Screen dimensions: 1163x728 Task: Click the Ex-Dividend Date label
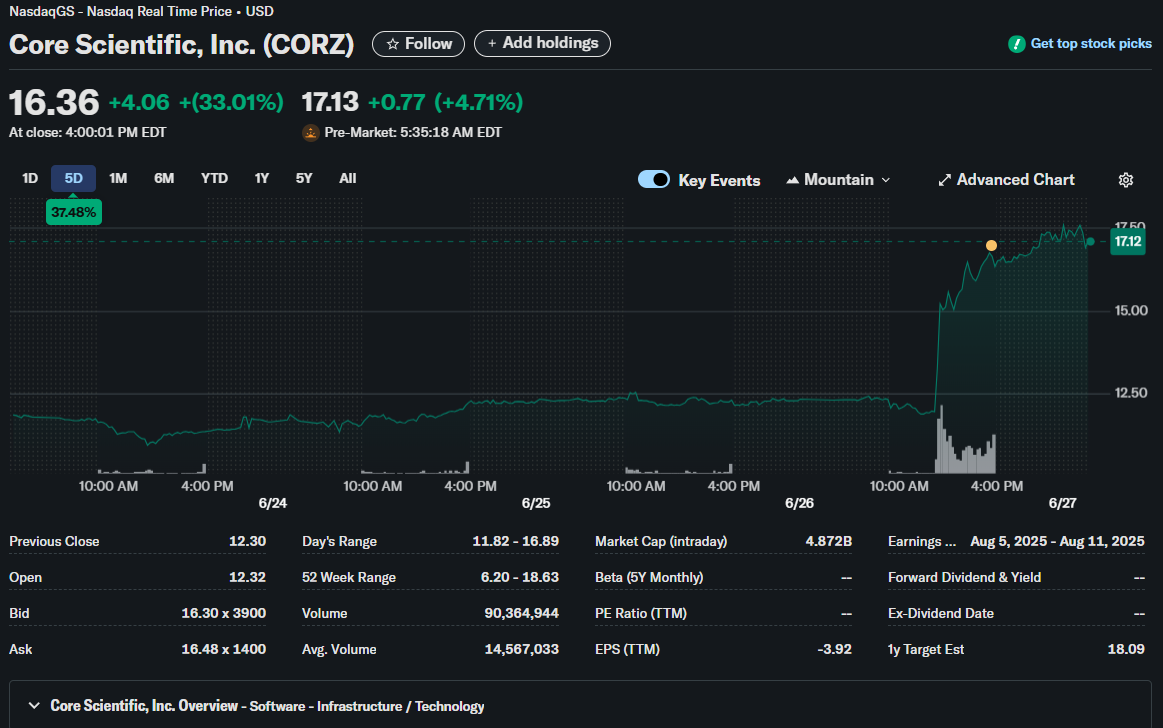pos(940,614)
